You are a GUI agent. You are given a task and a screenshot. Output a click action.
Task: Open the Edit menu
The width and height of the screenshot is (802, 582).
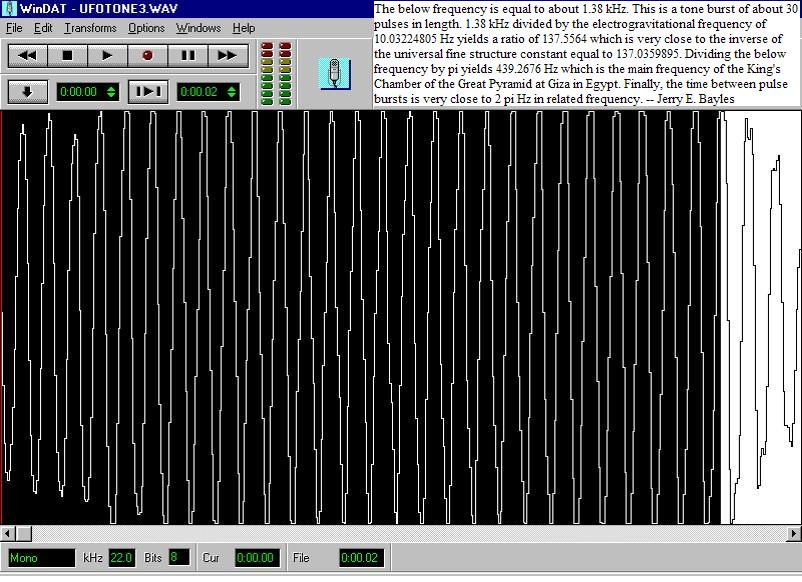pos(43,28)
